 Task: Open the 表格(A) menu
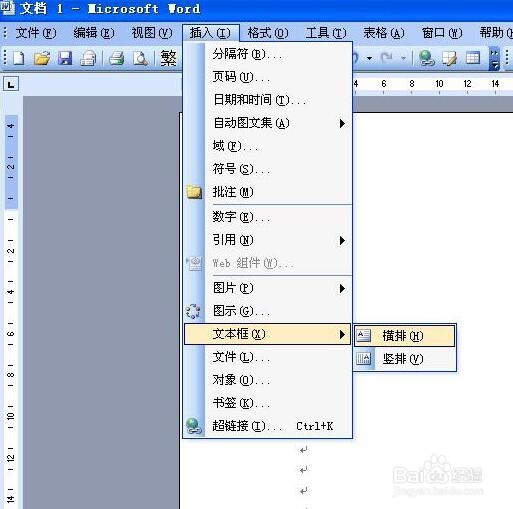[384, 33]
